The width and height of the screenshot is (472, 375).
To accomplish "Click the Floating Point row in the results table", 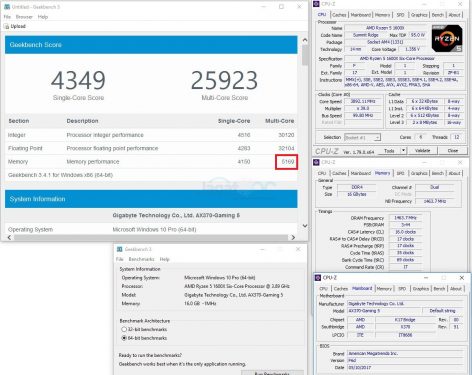I will (x=151, y=148).
